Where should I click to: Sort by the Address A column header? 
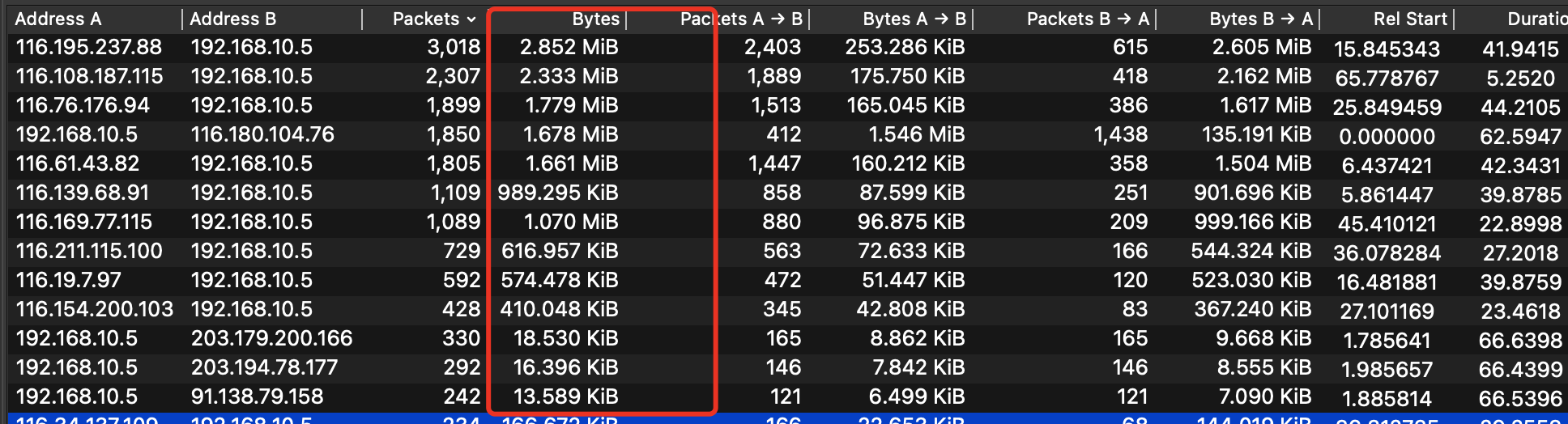pos(58,19)
